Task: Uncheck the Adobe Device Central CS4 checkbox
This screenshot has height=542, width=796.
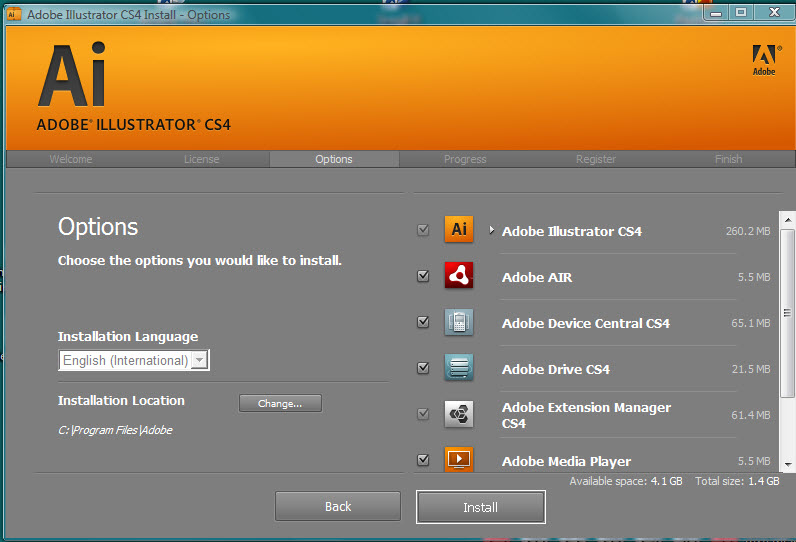Action: tap(423, 322)
